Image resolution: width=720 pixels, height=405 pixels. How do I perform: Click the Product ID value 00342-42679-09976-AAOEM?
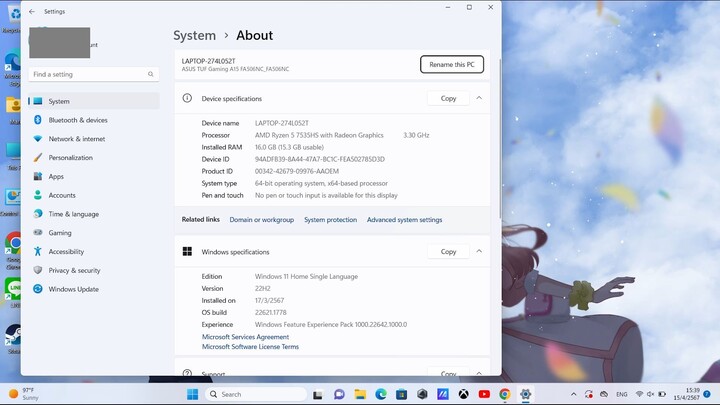click(x=297, y=171)
